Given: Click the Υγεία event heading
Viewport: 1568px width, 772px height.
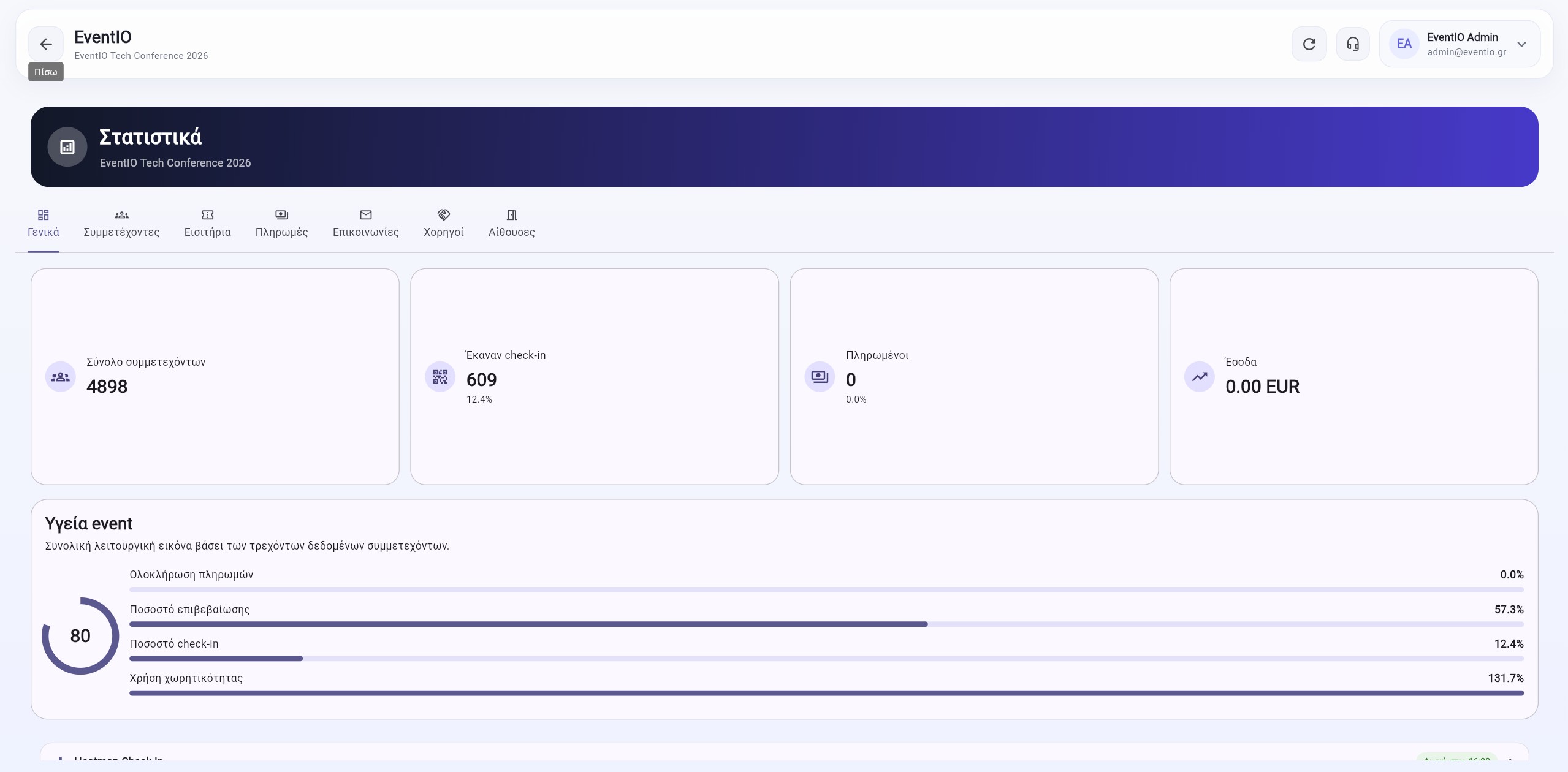Looking at the screenshot, I should 89,524.
